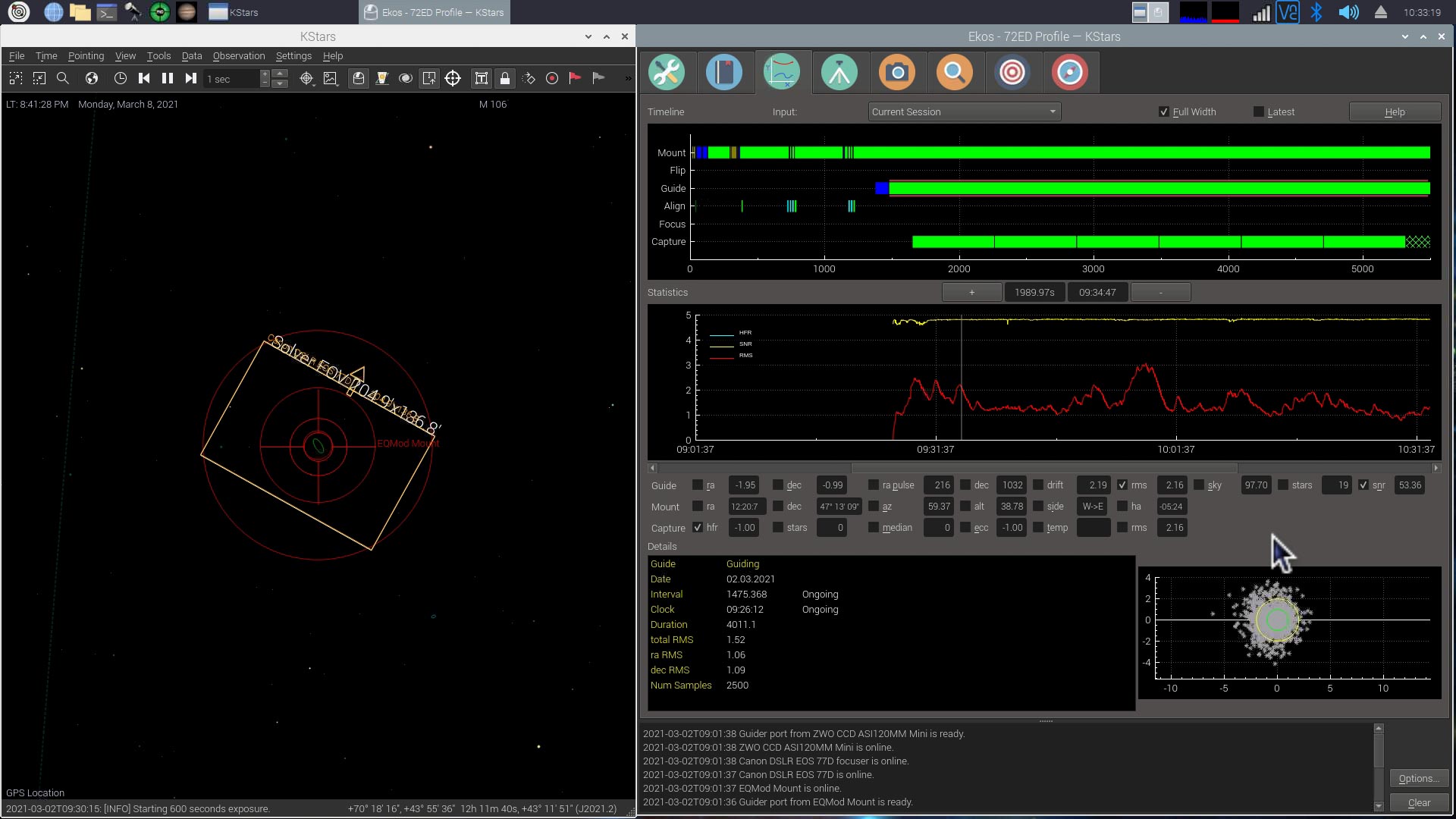Image resolution: width=1456 pixels, height=819 pixels.
Task: Toggle the galaxy deep-sky icon in KStars toolbar
Action: tap(406, 78)
